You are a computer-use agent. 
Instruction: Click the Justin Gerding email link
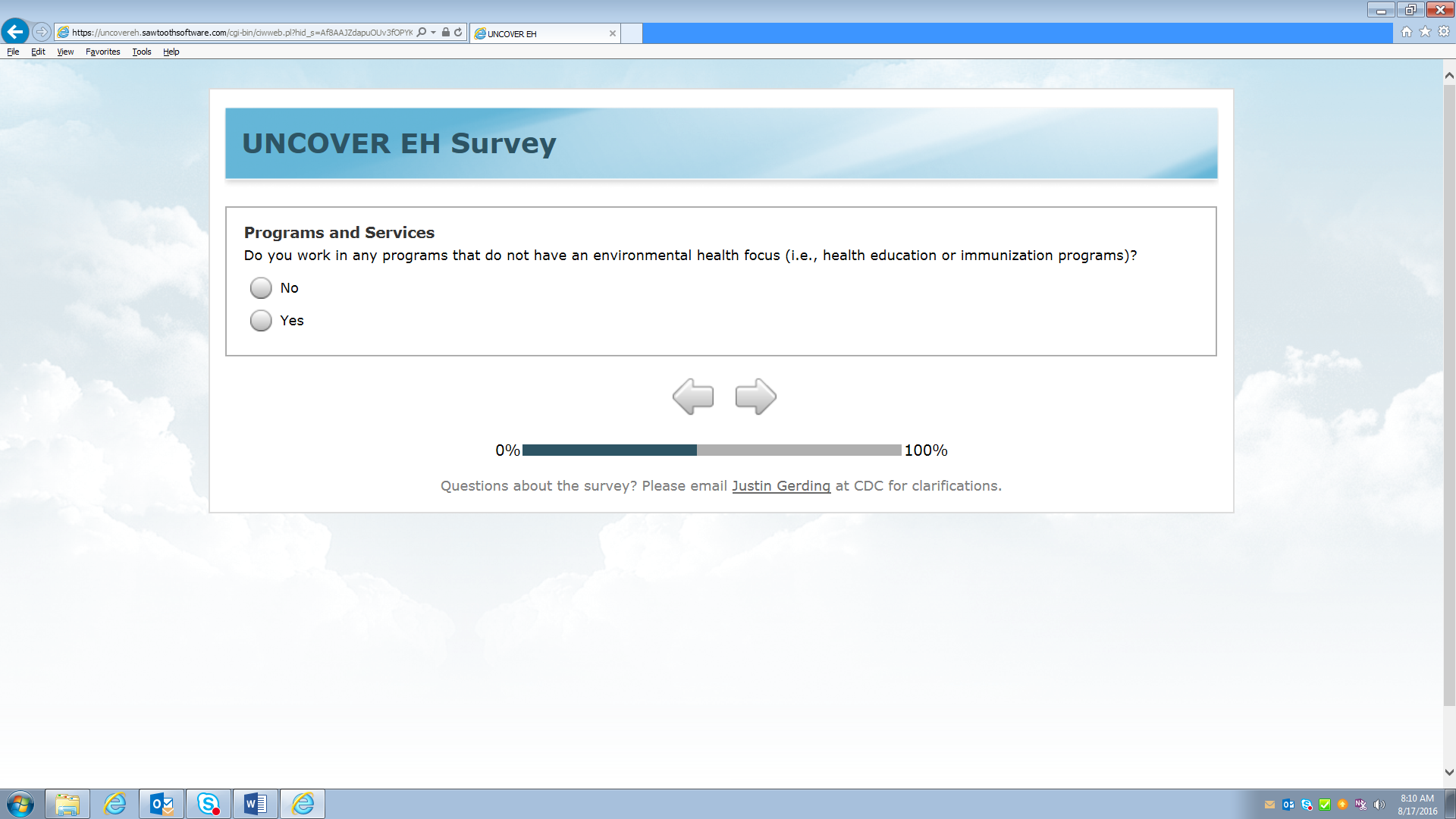[780, 486]
